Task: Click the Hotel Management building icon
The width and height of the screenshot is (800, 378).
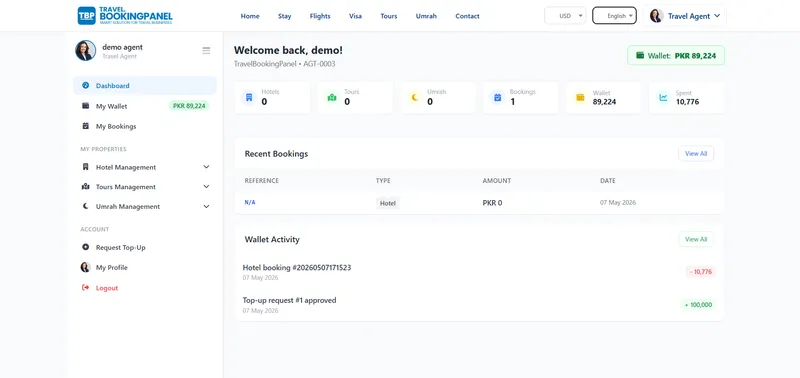Action: [86, 167]
